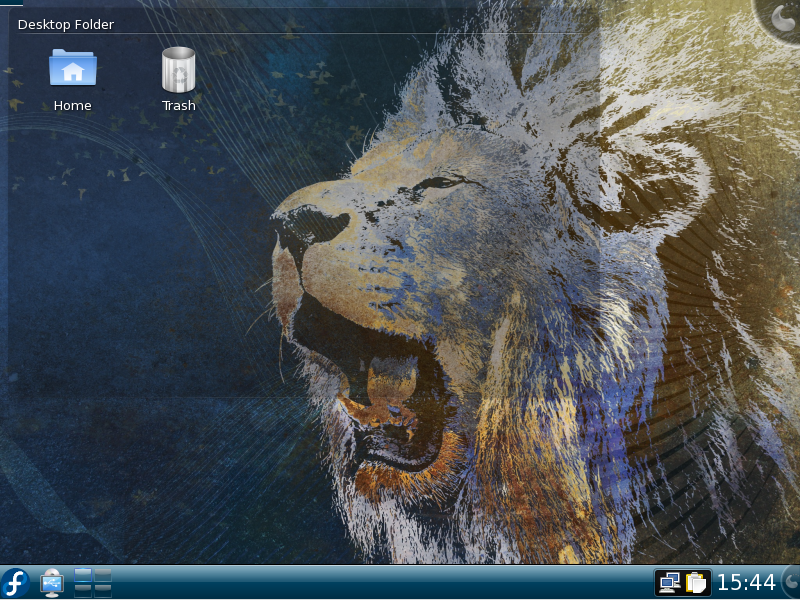
Task: Switch to the fourth virtual desktop in pager
Action: (x=103, y=590)
